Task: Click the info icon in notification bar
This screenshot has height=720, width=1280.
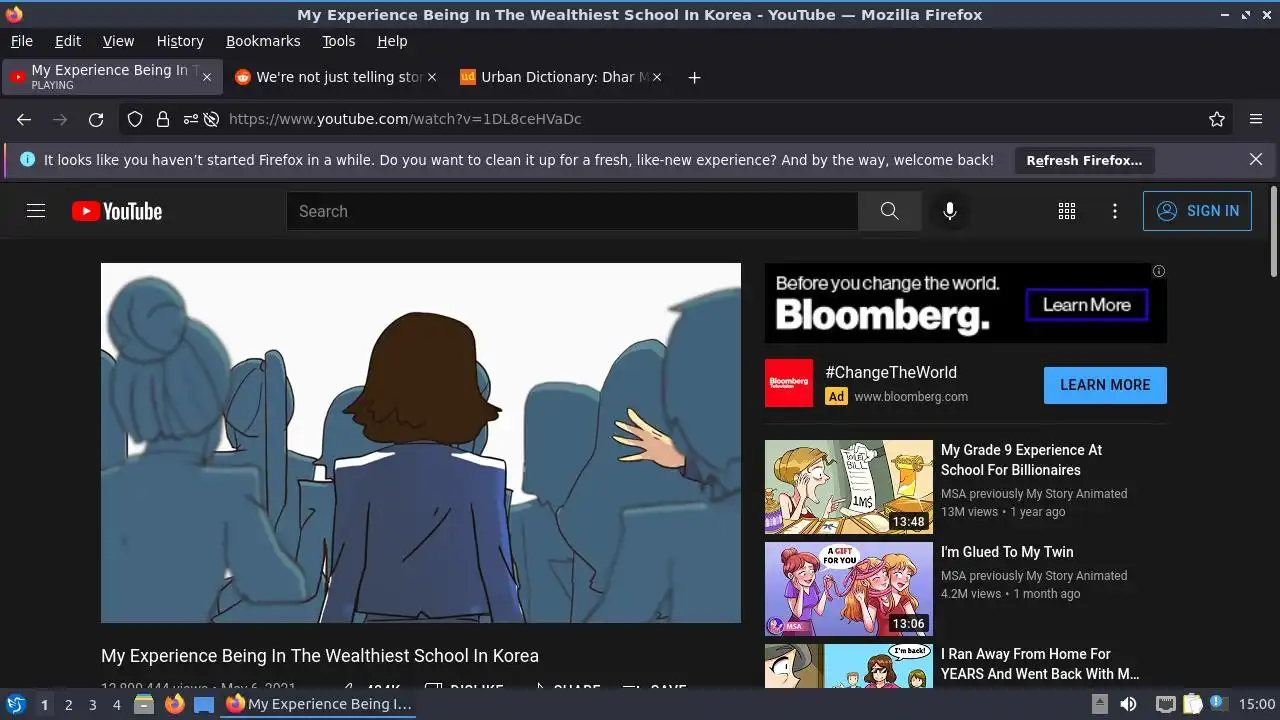Action: [x=27, y=159]
